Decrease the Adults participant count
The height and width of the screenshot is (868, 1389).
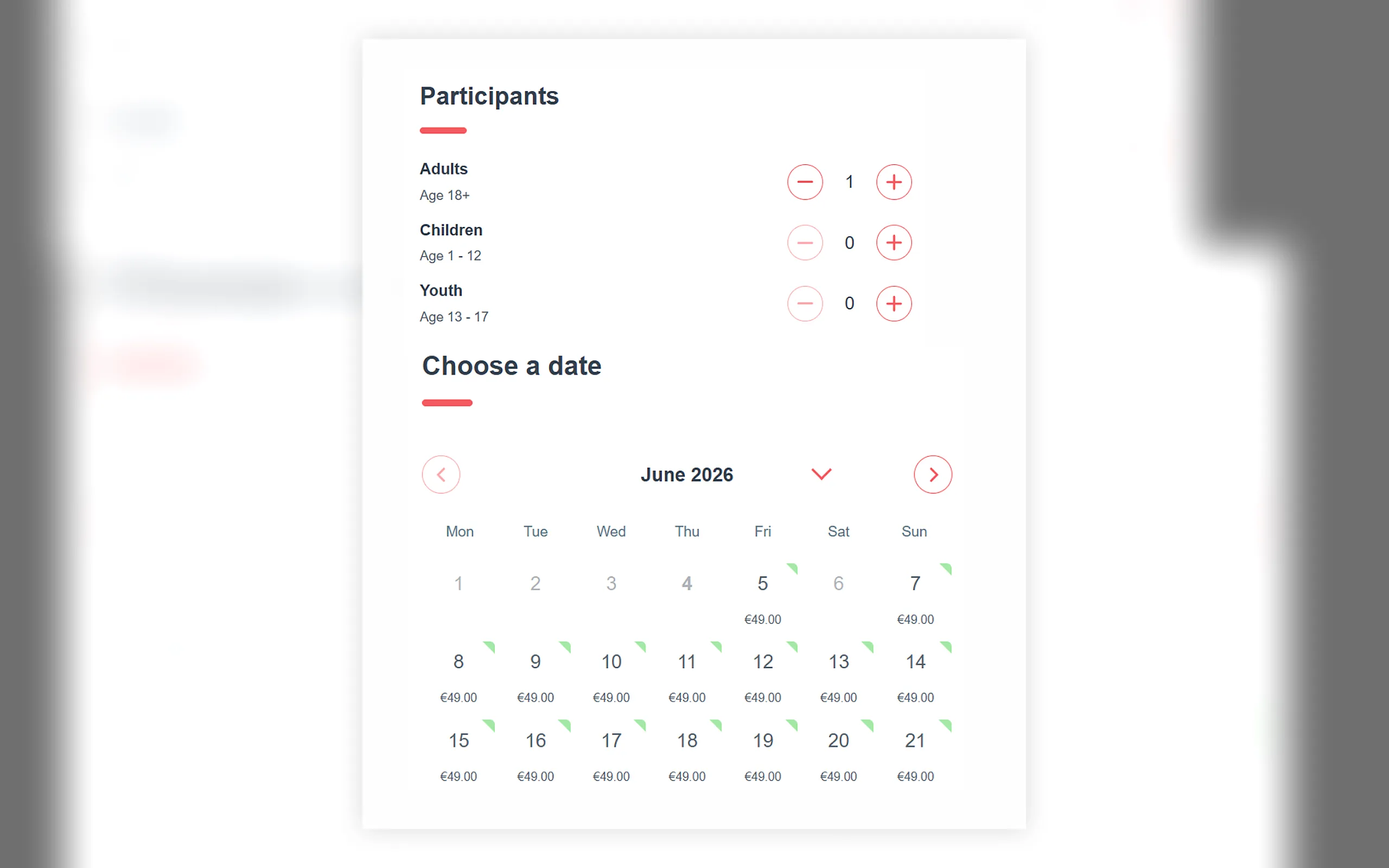pos(805,182)
